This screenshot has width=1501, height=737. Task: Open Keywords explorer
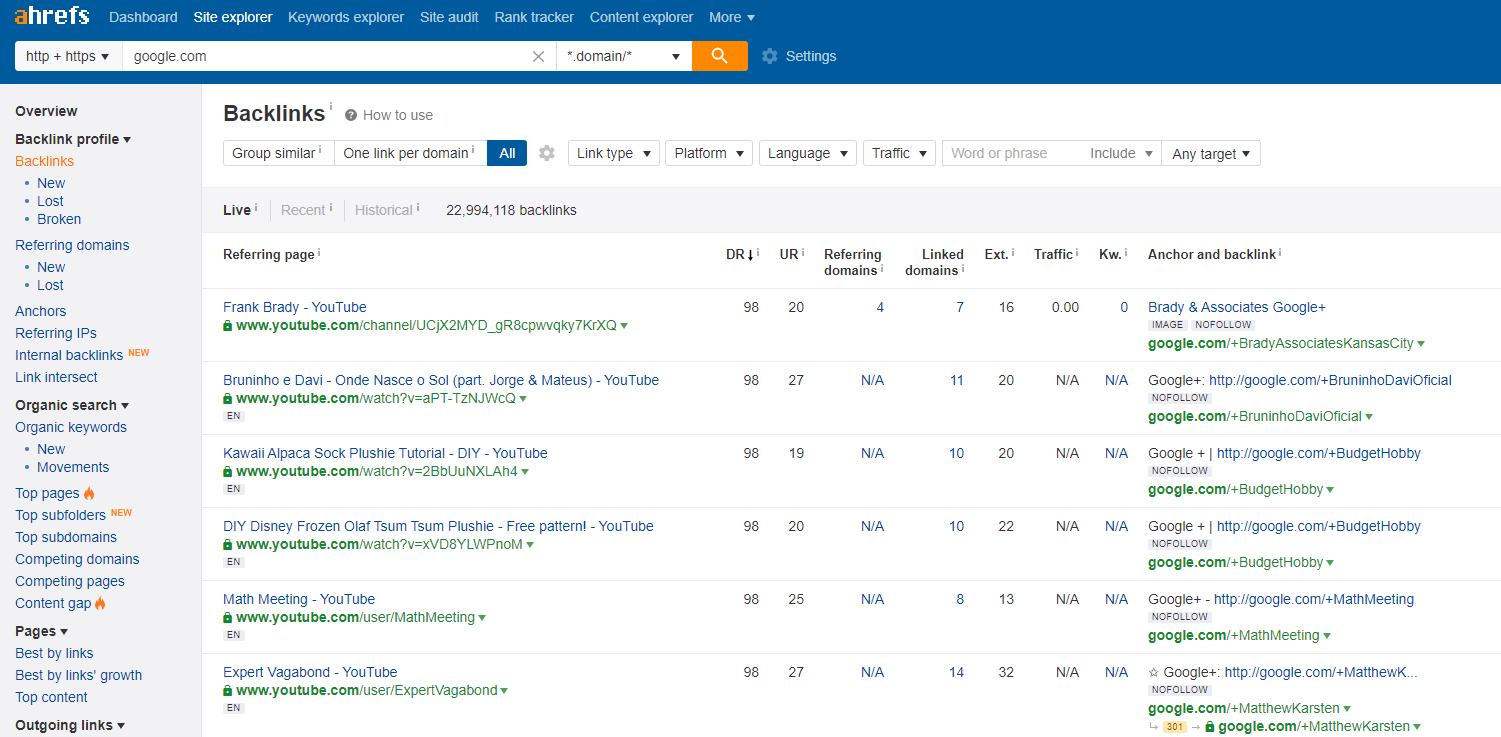(346, 17)
